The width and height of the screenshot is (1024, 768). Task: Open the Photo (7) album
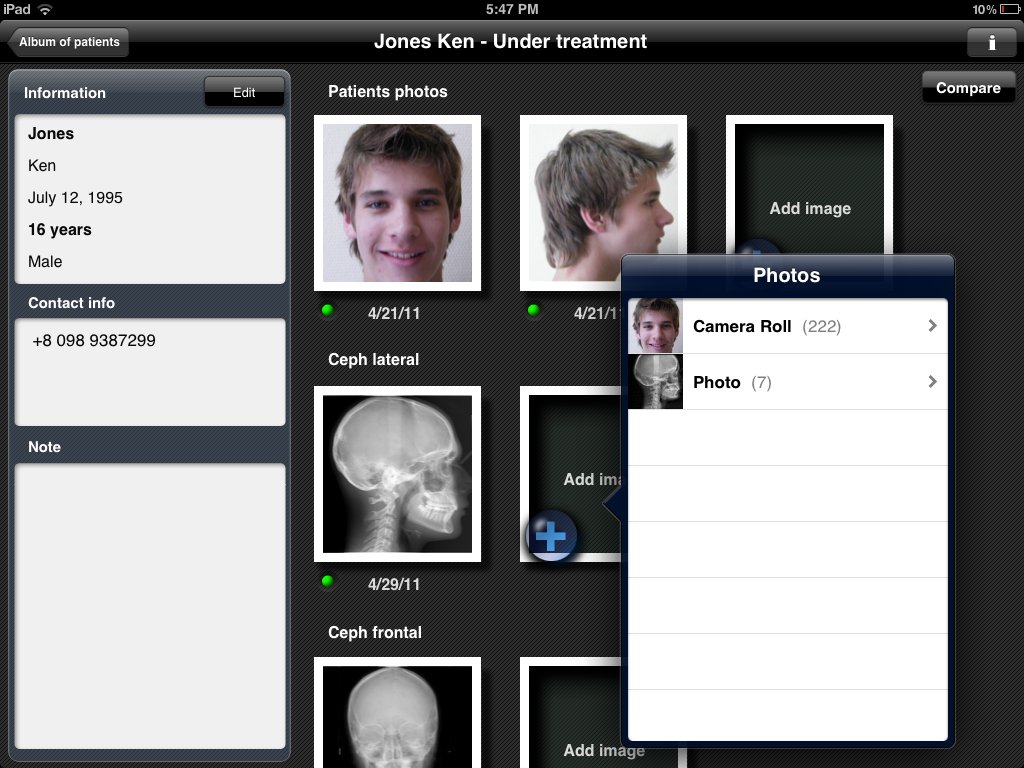pyautogui.click(x=731, y=382)
